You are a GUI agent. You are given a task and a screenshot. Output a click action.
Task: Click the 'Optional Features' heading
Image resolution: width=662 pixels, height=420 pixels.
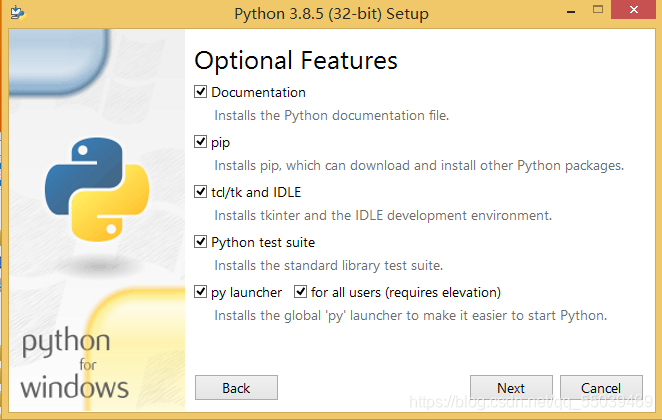point(296,60)
